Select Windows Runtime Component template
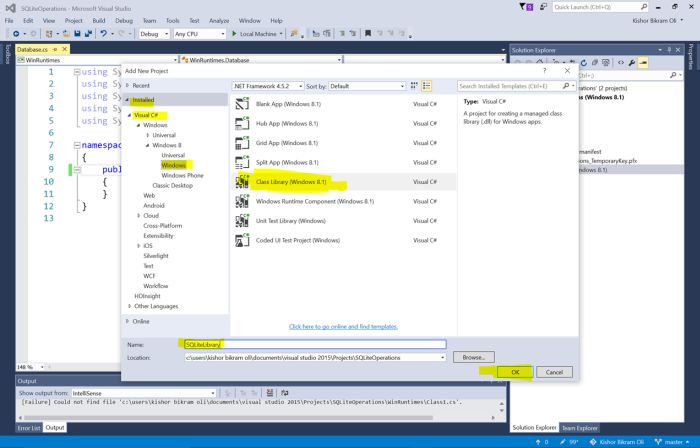Image resolution: width=700 pixels, height=448 pixels. [343, 201]
